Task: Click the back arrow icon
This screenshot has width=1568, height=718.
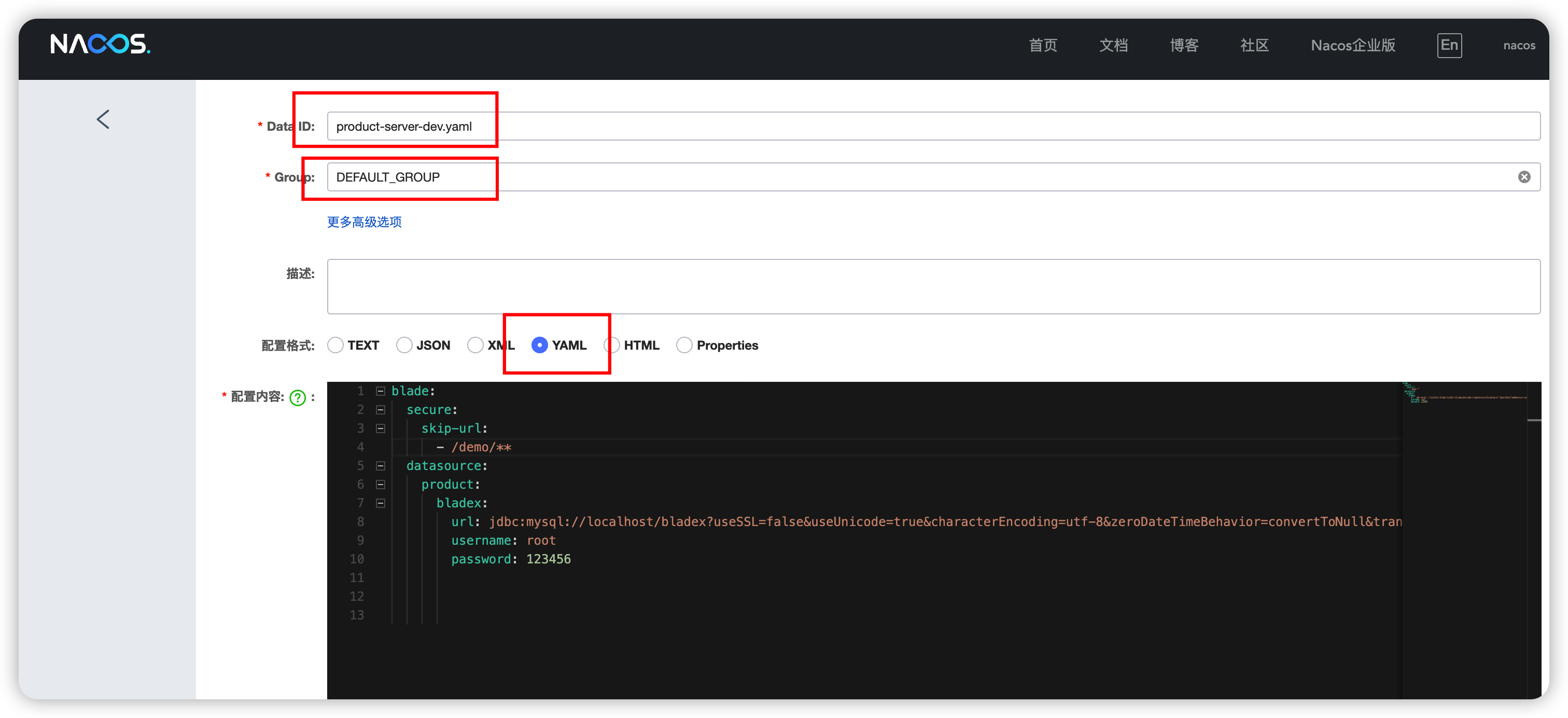Action: [x=103, y=119]
